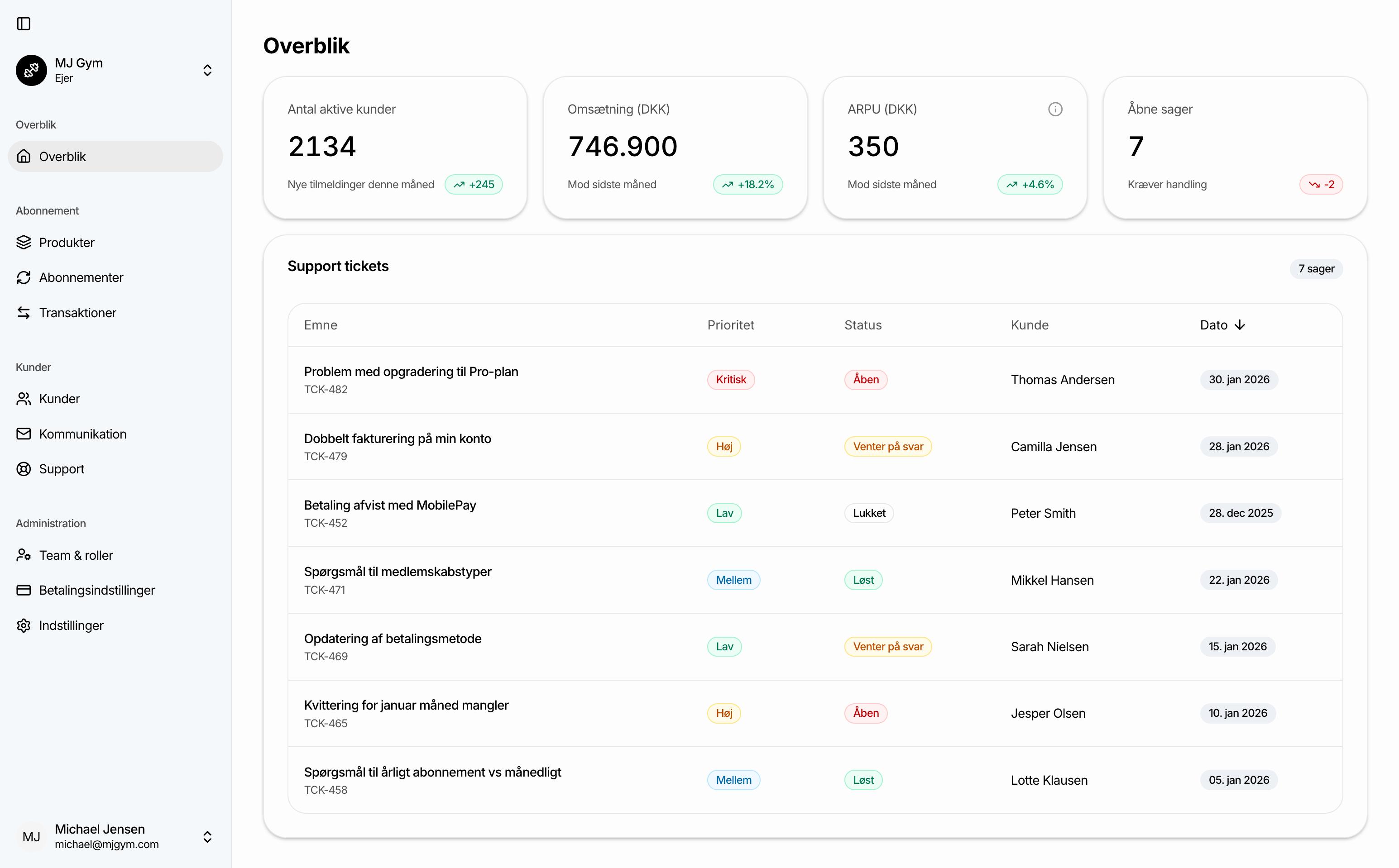Click the Transaktioner arrows icon
This screenshot has height=868, width=1399.
(24, 312)
